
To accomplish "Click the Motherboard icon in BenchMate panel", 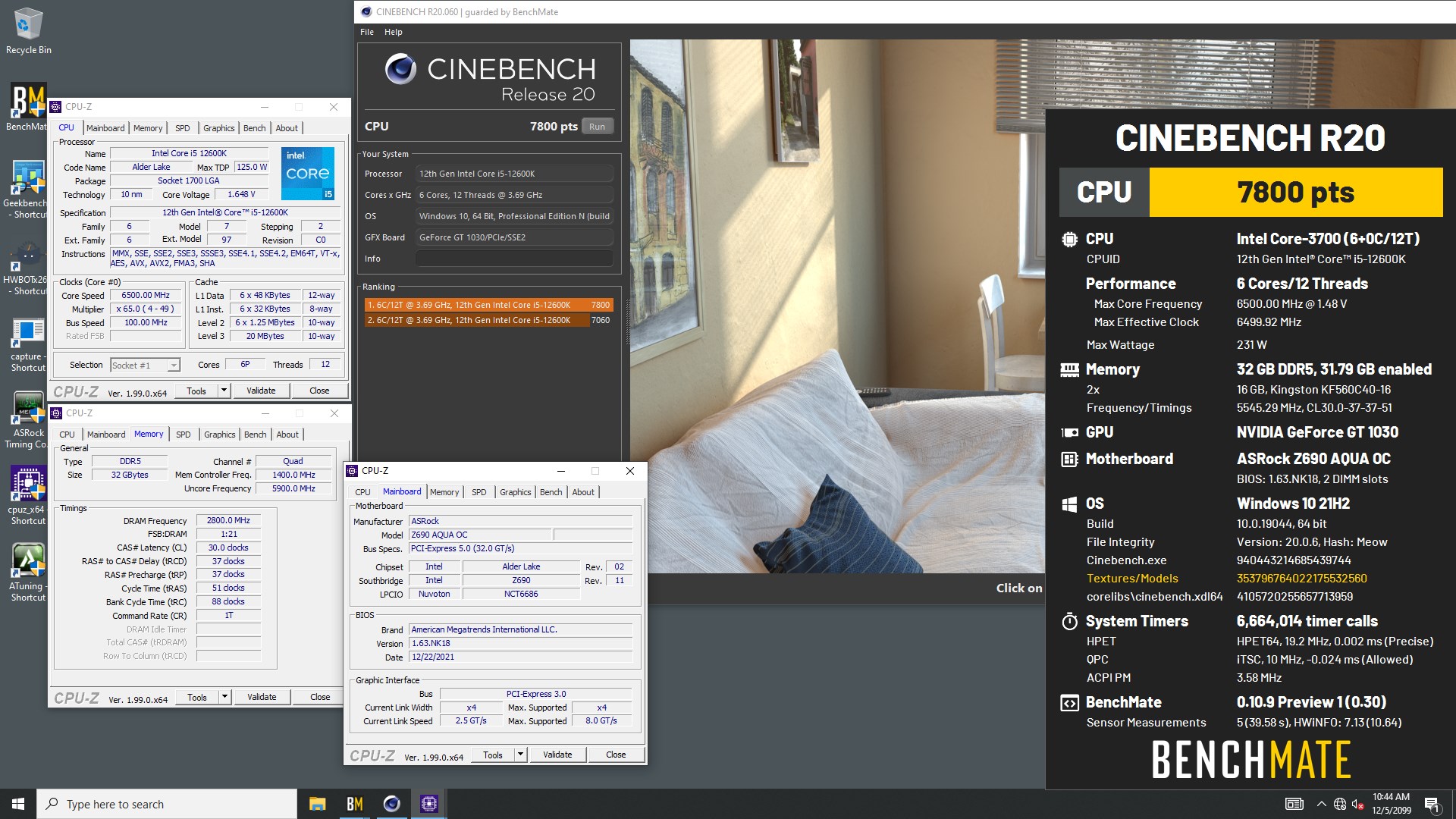I will 1069,459.
